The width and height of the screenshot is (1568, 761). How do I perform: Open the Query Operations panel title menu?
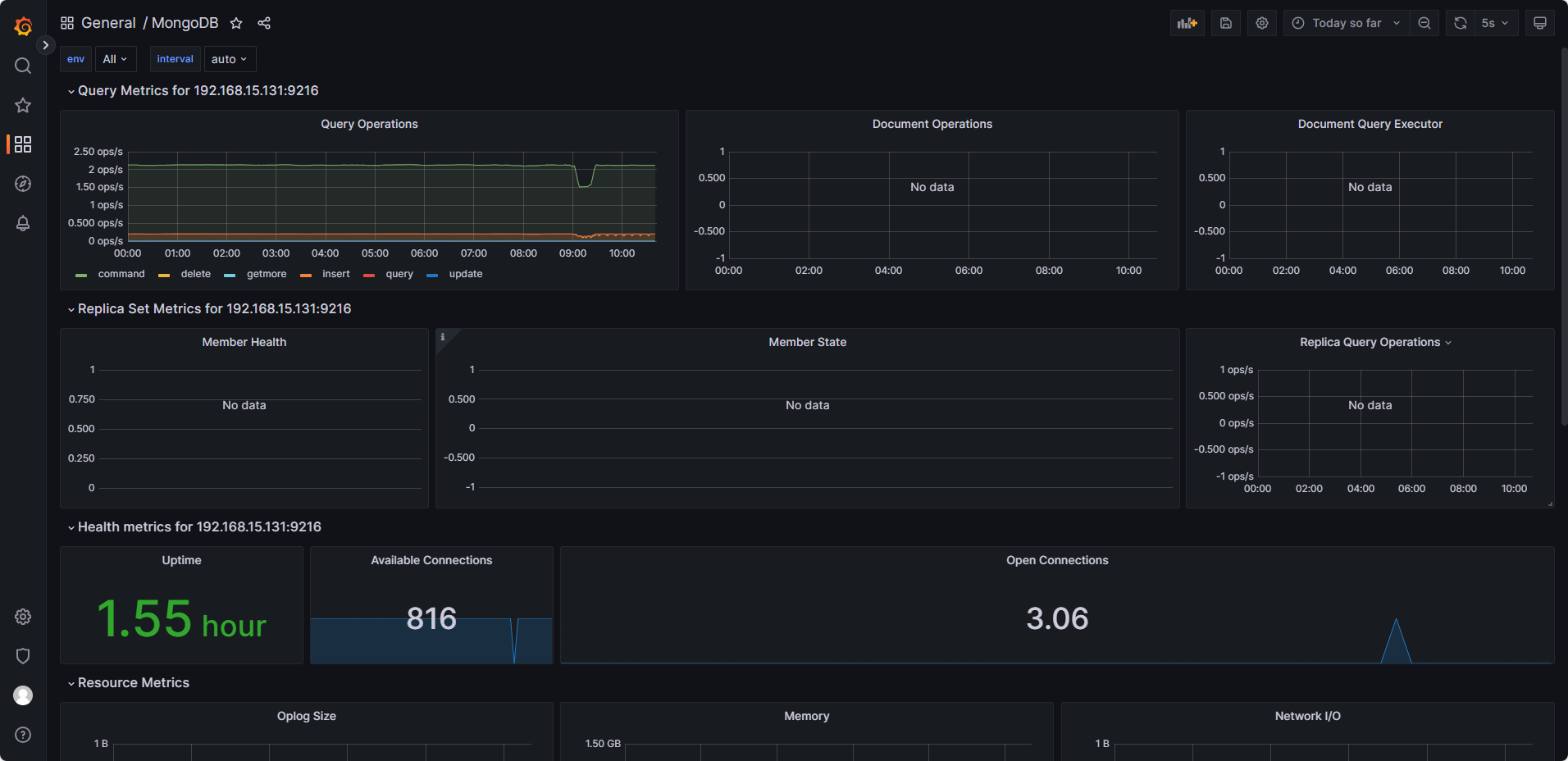click(369, 124)
